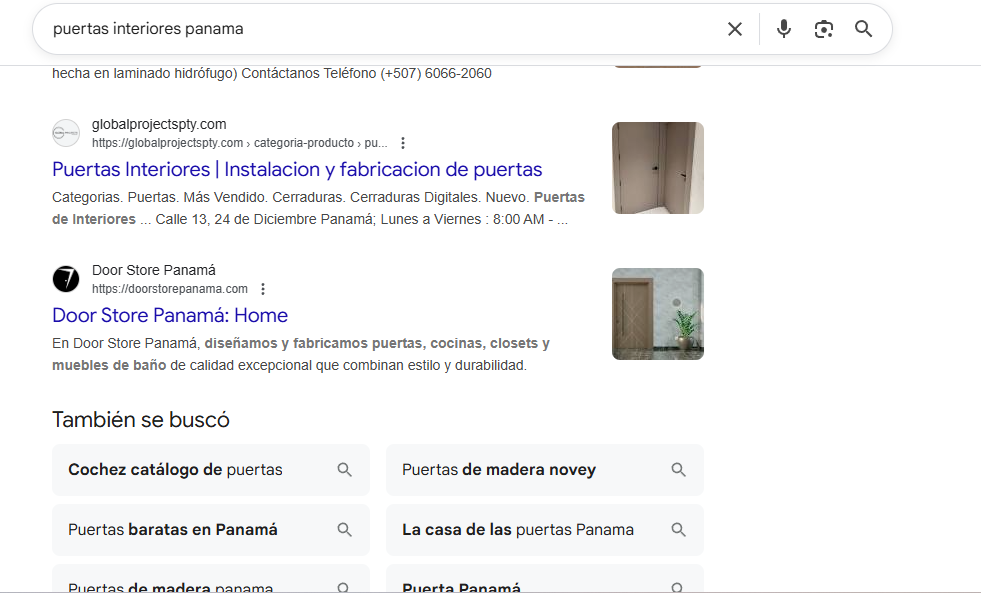Open Puertas Interiores Instalacion y fabricacion link
This screenshot has width=981, height=593.
297,169
